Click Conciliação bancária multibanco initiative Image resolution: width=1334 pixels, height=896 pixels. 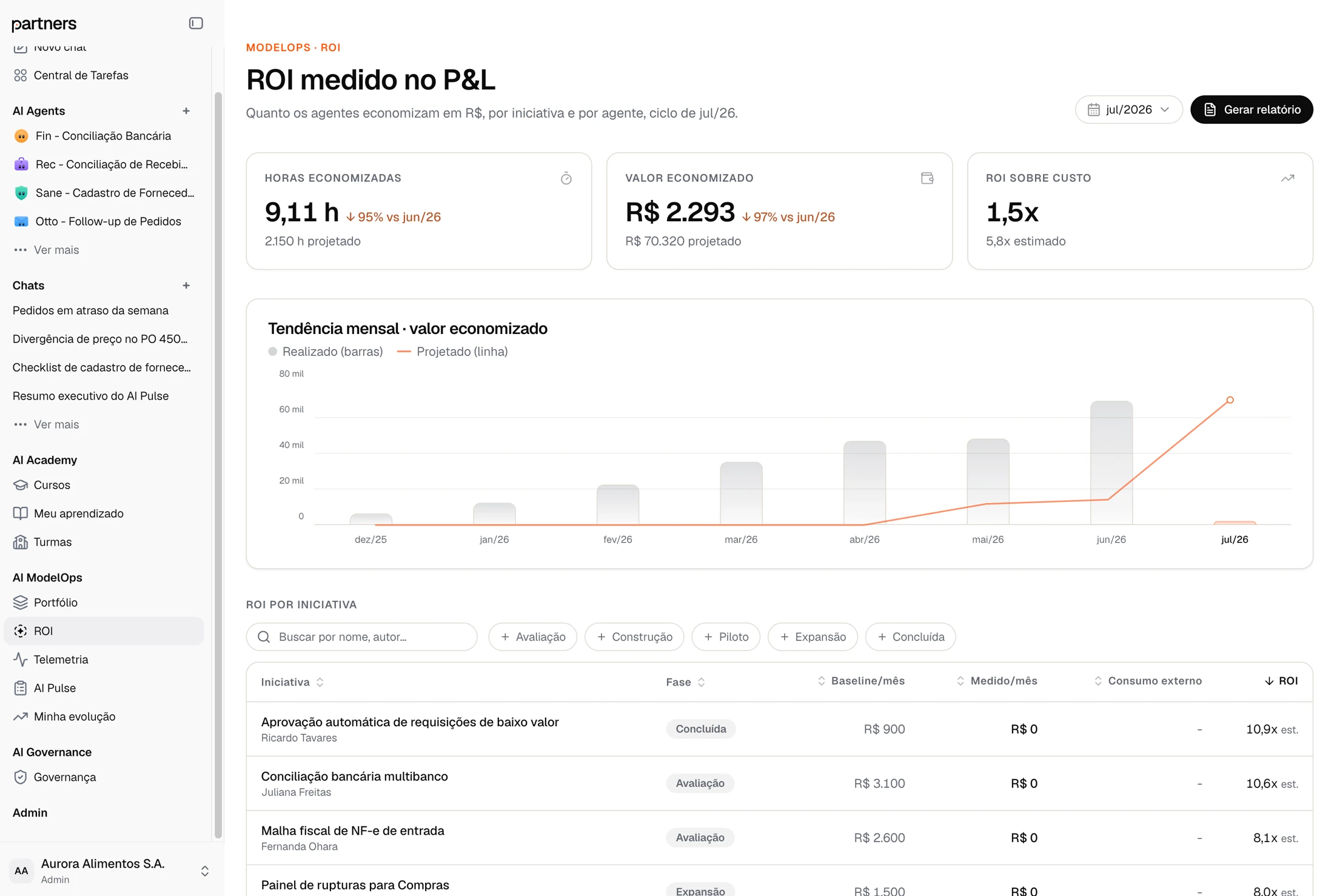click(354, 777)
